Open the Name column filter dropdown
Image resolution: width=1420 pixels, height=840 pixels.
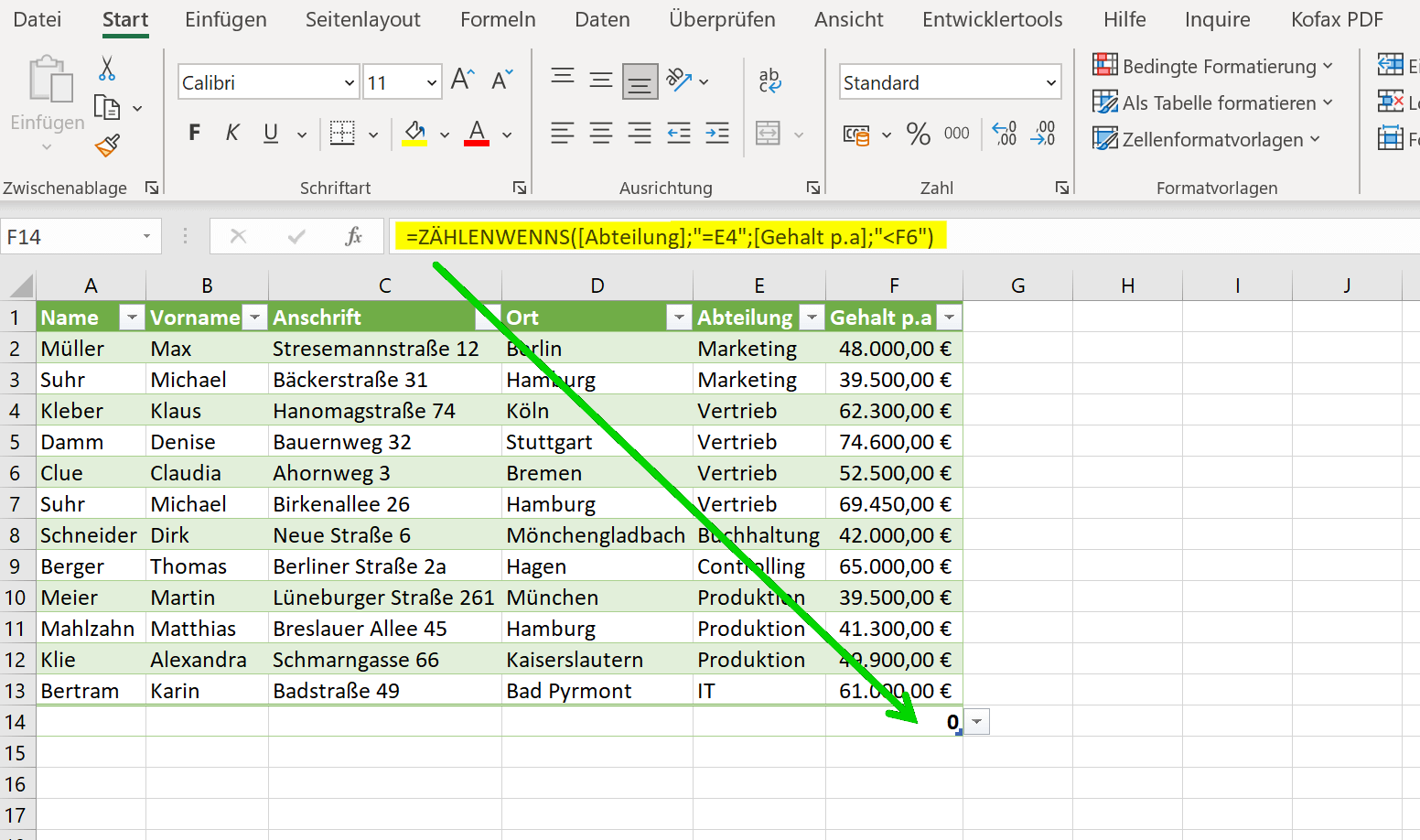(133, 318)
